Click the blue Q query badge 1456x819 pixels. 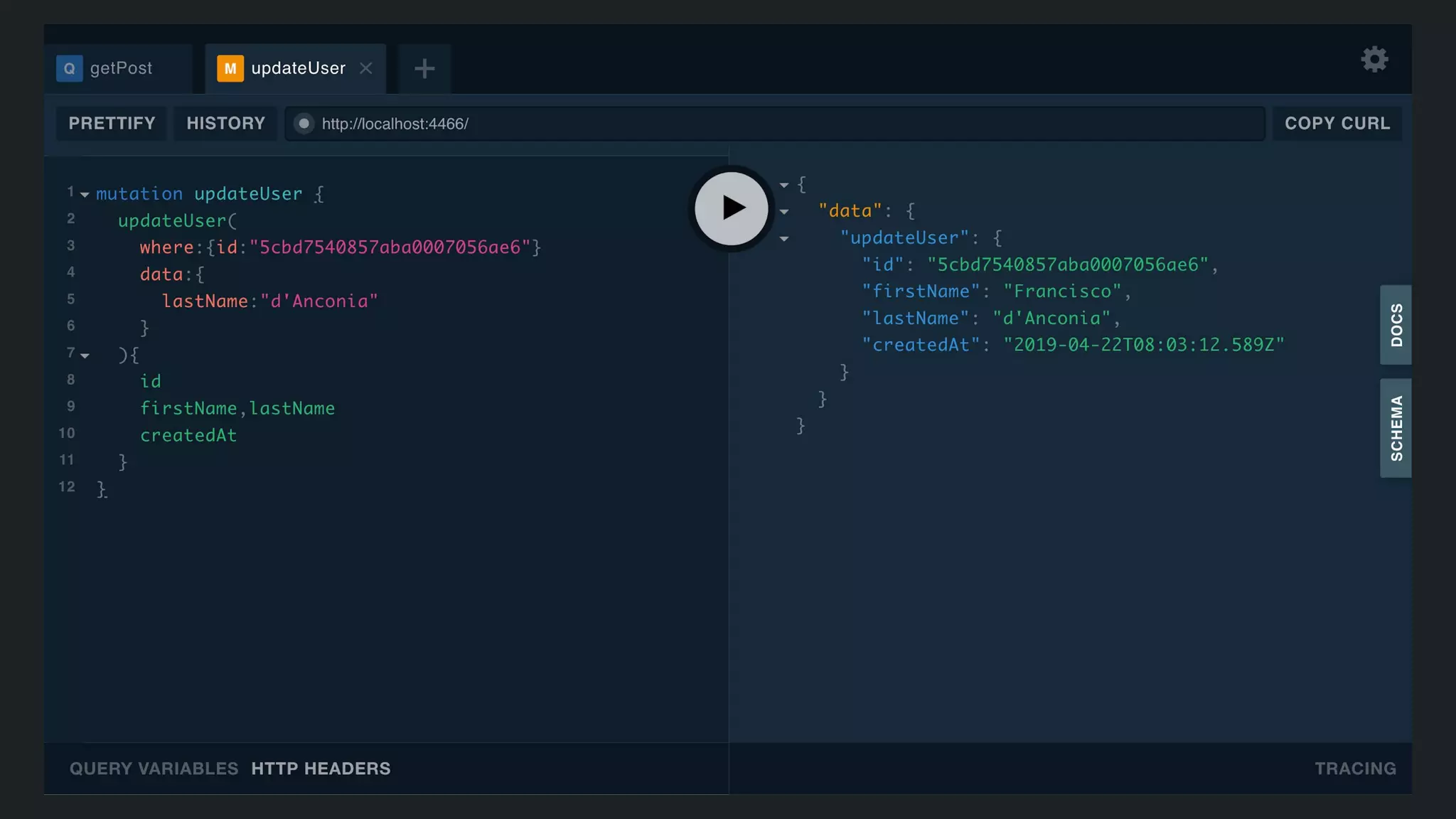tap(69, 68)
